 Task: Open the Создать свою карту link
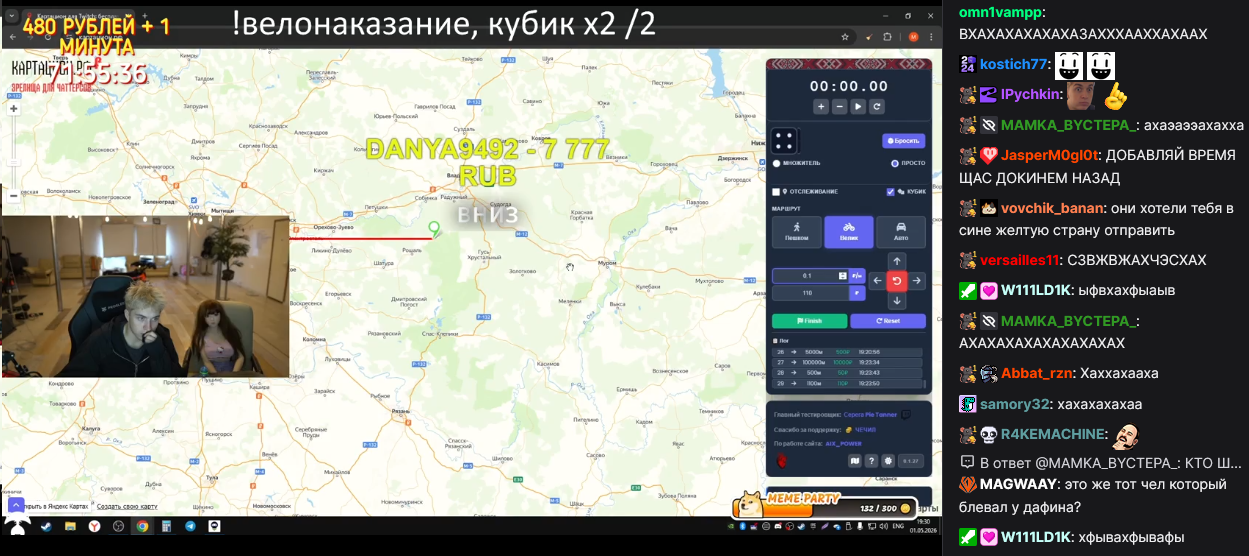click(126, 506)
